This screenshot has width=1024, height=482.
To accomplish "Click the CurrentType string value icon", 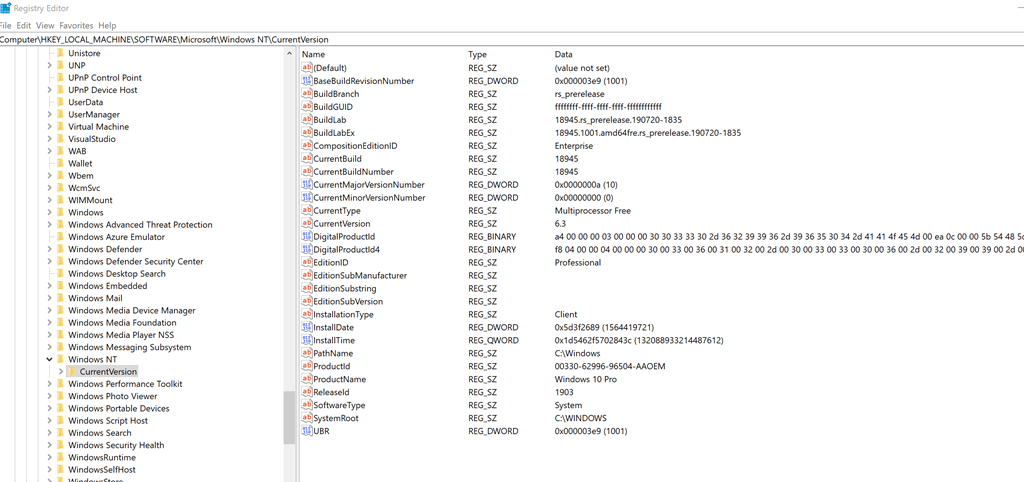I will click(307, 211).
